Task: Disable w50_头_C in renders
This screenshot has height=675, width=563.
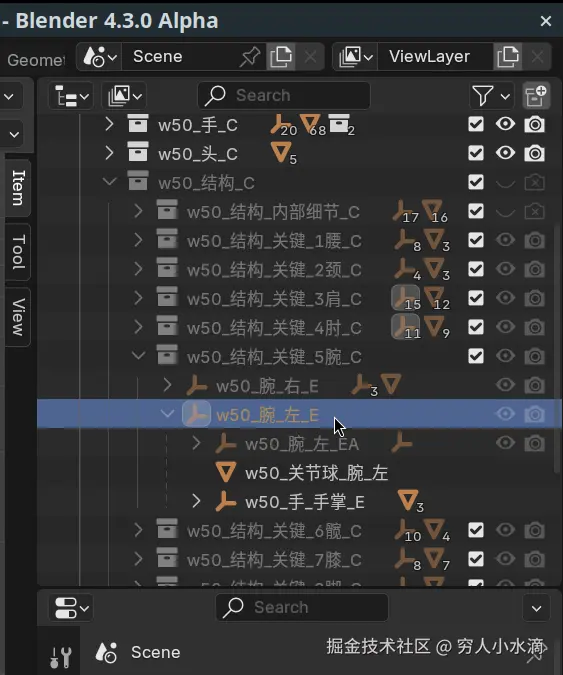Action: tap(535, 154)
